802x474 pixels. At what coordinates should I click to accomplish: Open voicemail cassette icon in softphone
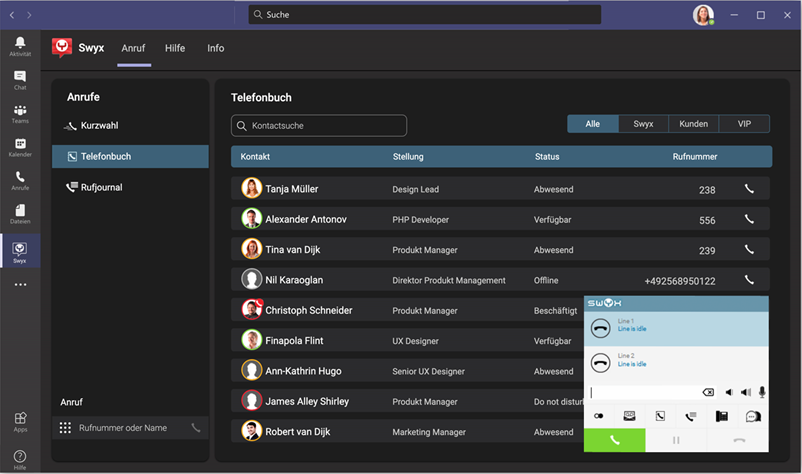(x=629, y=416)
